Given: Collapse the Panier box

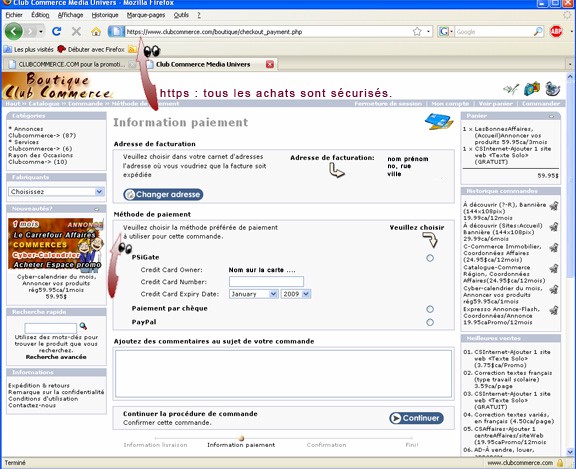Looking at the screenshot, I should tap(551, 116).
